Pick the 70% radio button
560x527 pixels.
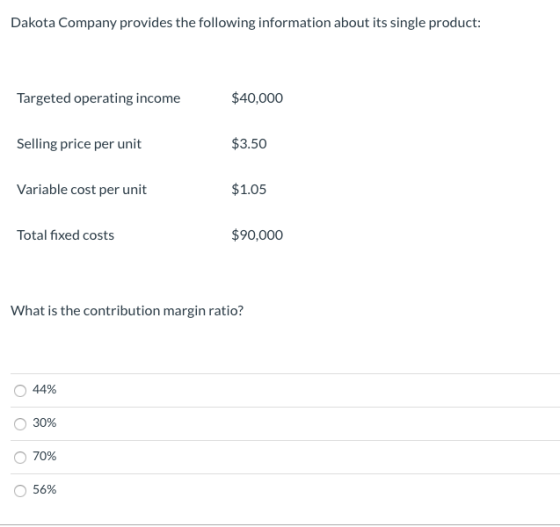(20, 457)
